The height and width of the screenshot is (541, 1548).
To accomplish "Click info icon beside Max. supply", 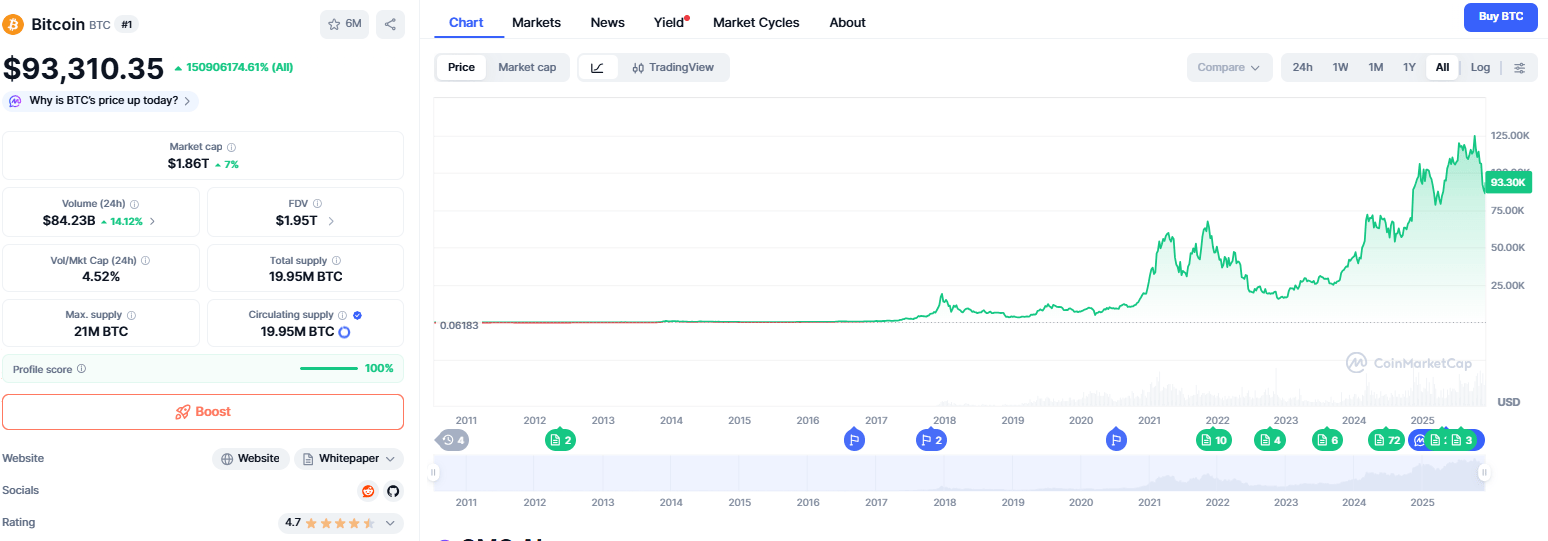I will click(x=132, y=315).
